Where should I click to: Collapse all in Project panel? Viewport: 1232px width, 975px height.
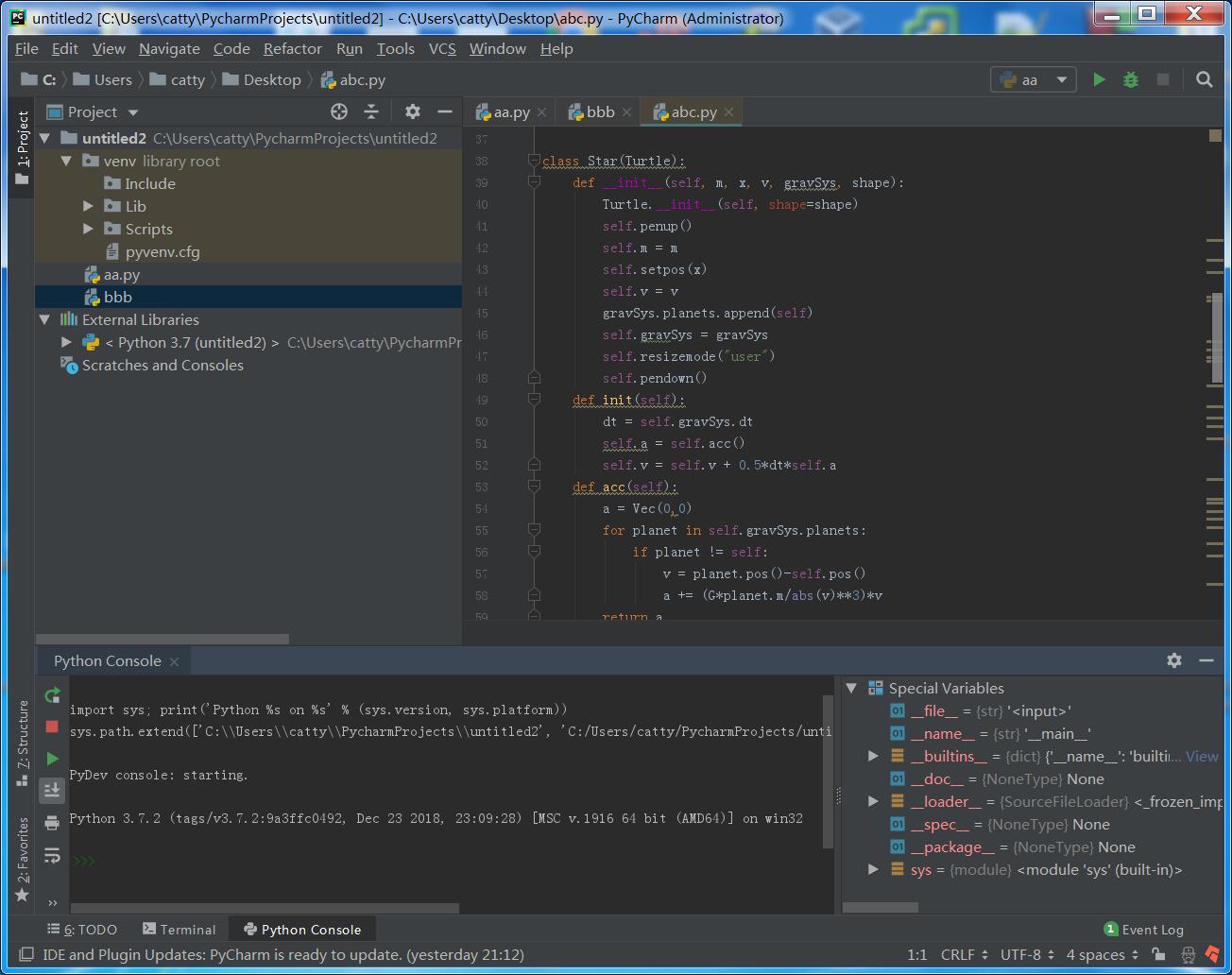click(371, 111)
